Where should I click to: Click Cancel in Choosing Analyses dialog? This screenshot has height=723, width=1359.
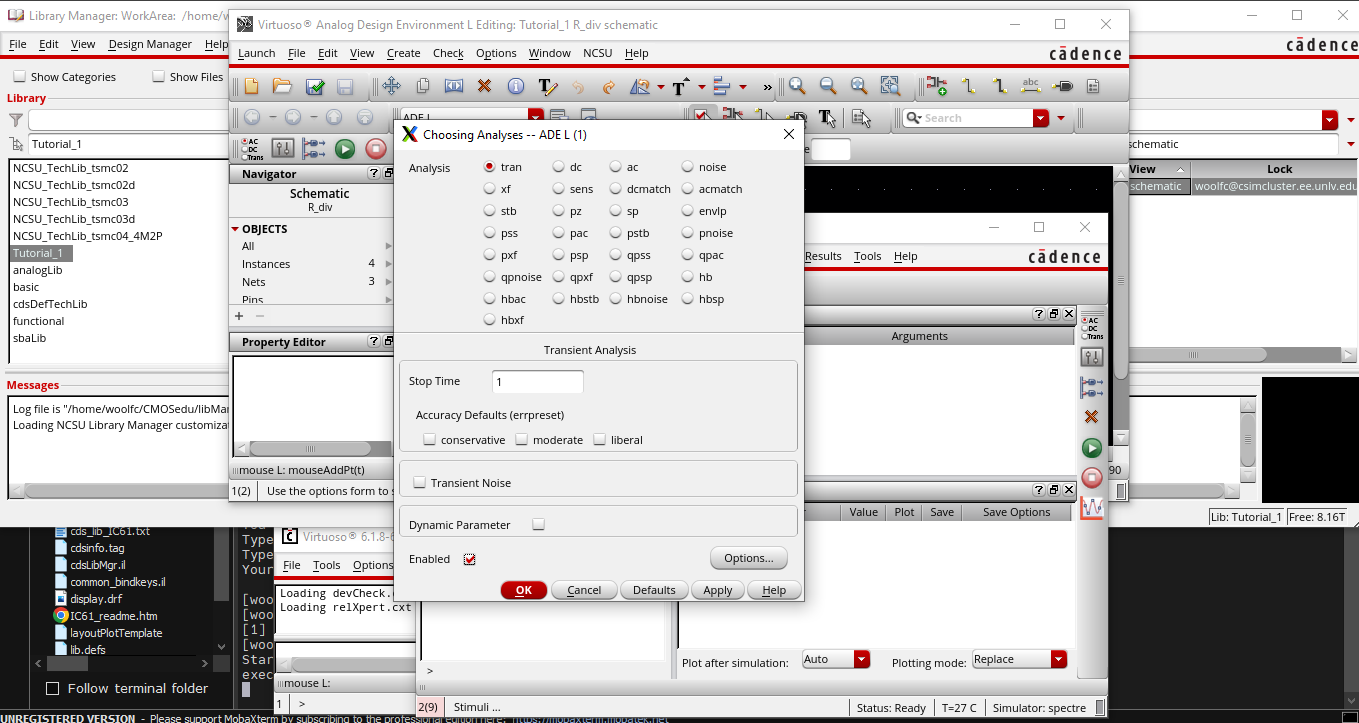point(584,590)
